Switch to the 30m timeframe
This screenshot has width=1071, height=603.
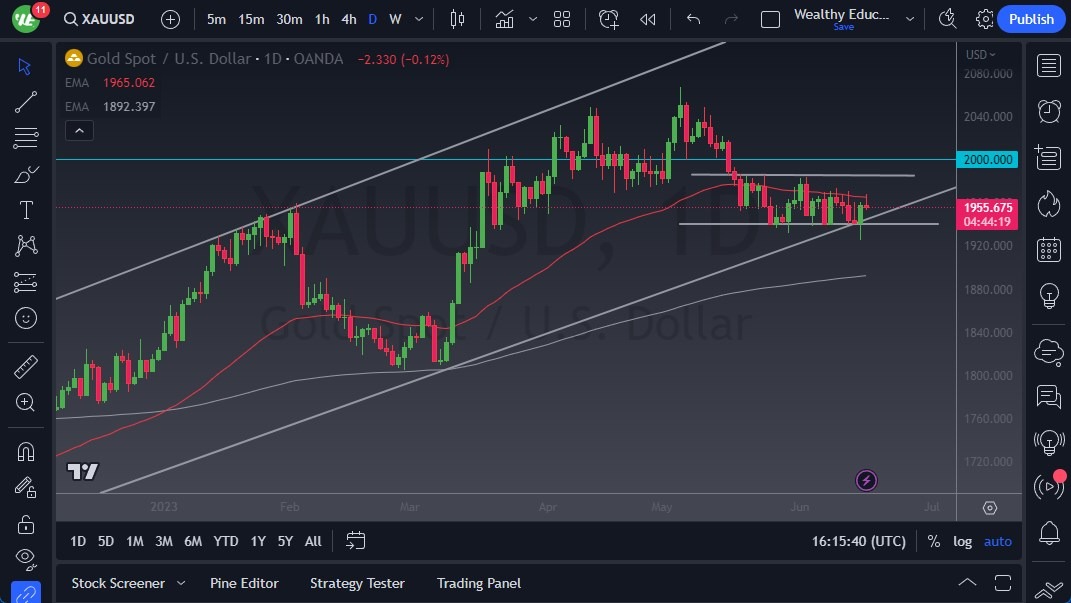click(289, 19)
